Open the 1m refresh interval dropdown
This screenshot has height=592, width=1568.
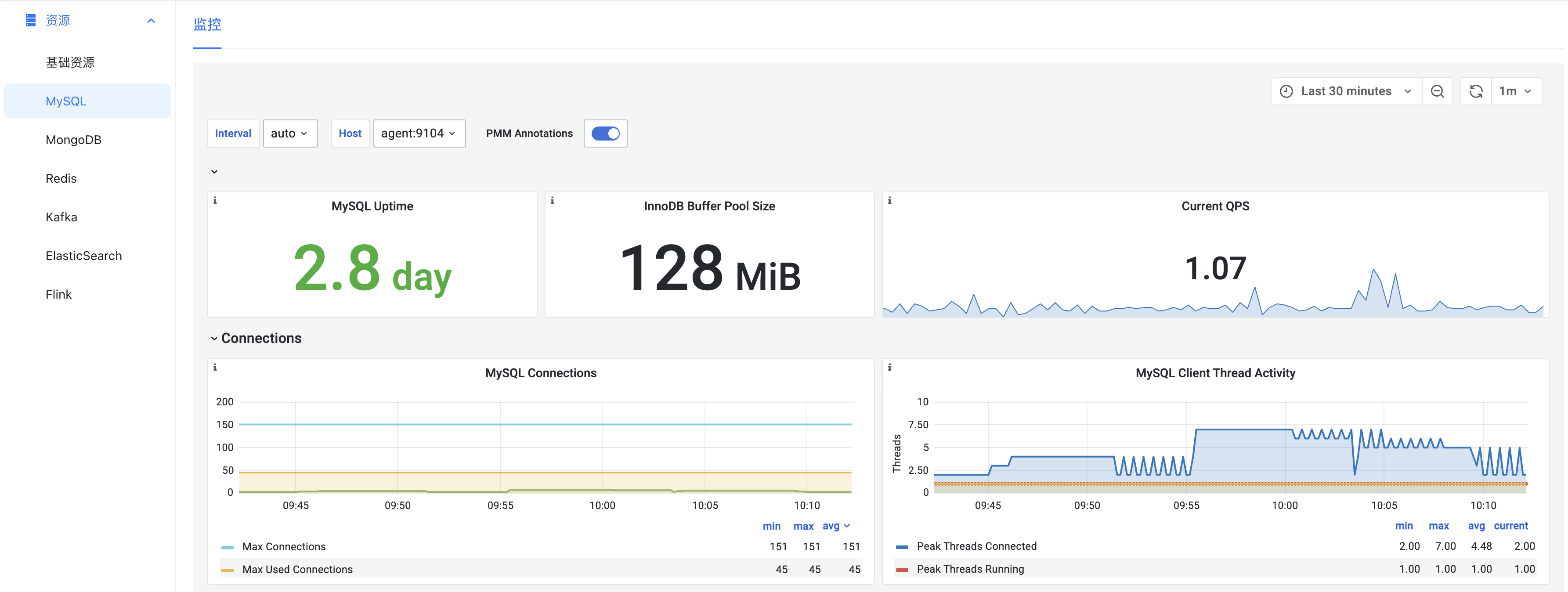[1516, 91]
